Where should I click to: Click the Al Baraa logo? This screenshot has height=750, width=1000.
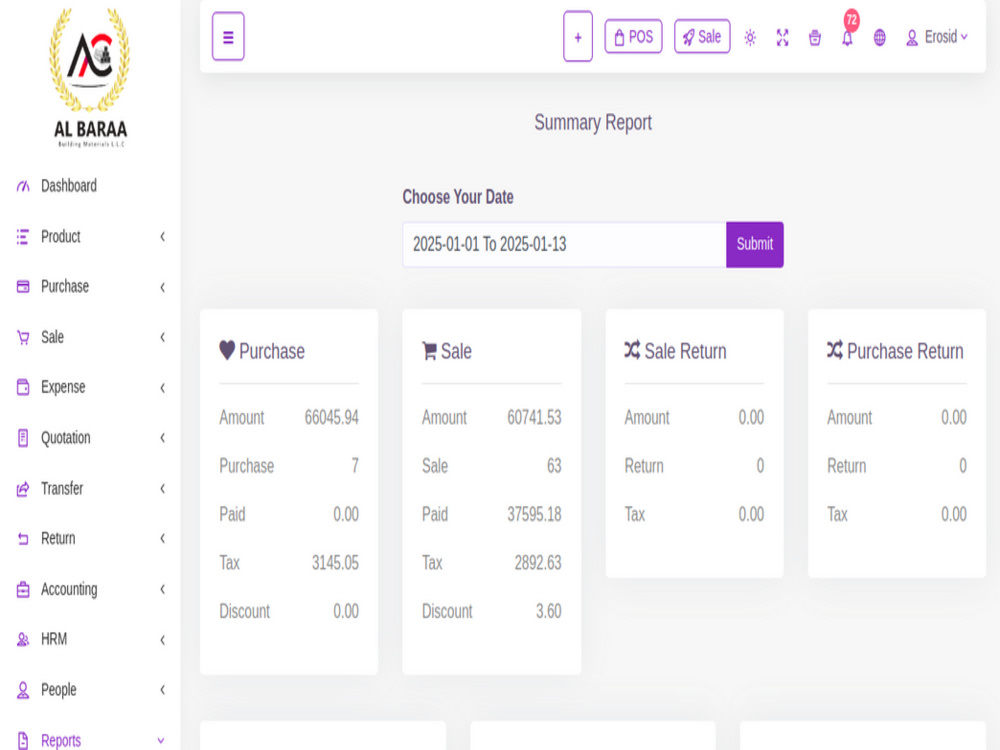[x=90, y=78]
